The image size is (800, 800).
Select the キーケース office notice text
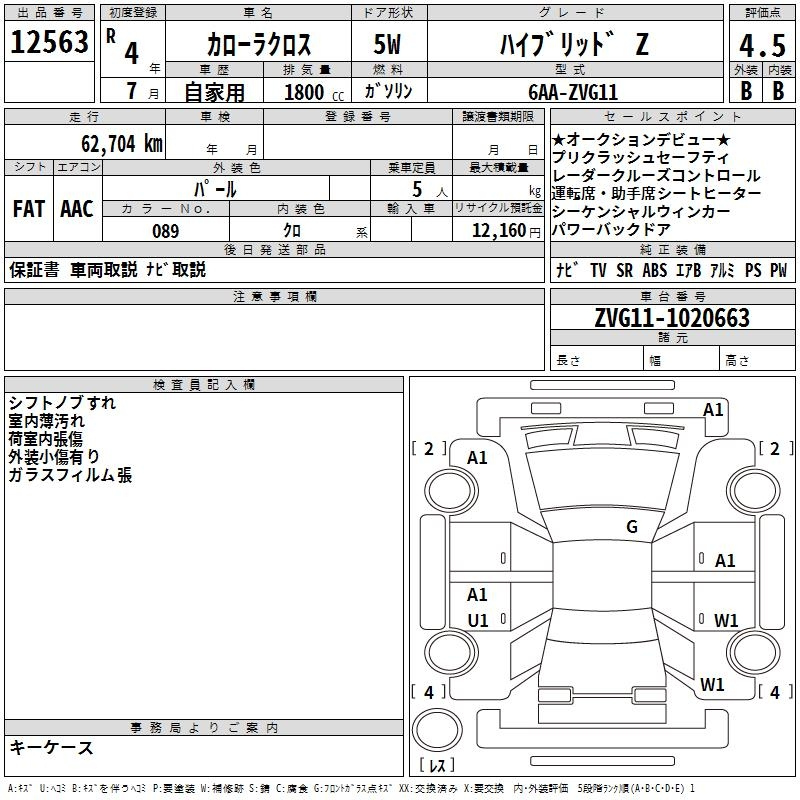51,748
